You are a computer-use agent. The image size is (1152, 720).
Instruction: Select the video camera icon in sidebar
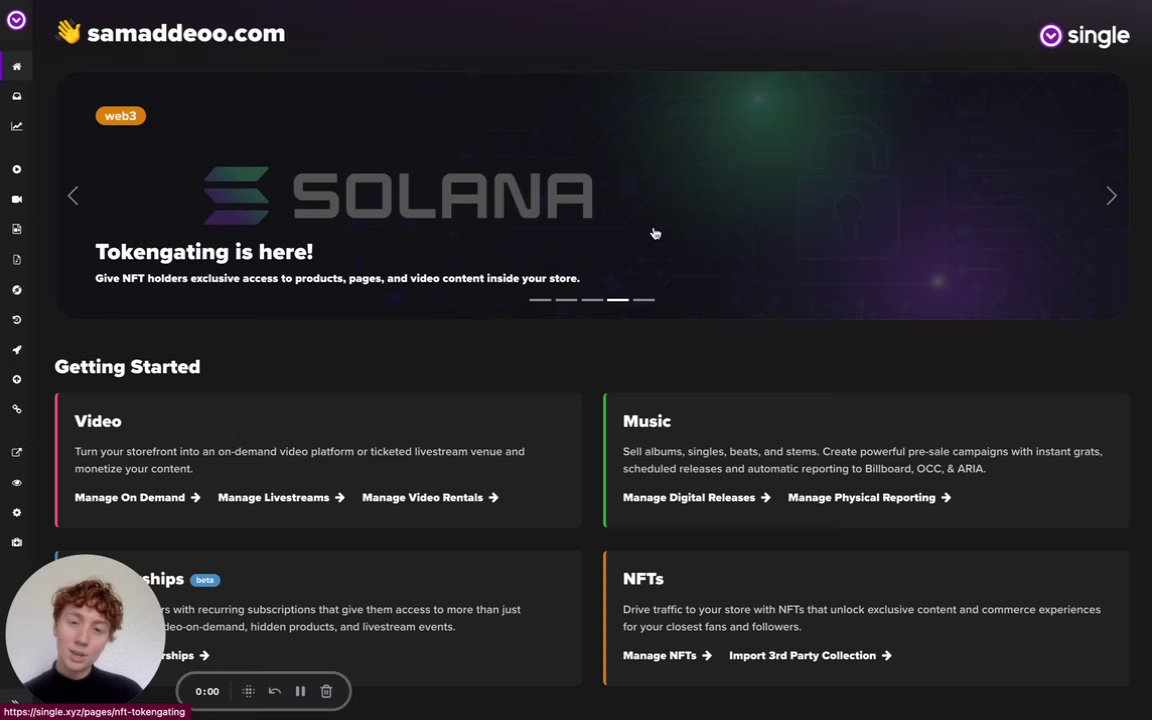(x=16, y=199)
